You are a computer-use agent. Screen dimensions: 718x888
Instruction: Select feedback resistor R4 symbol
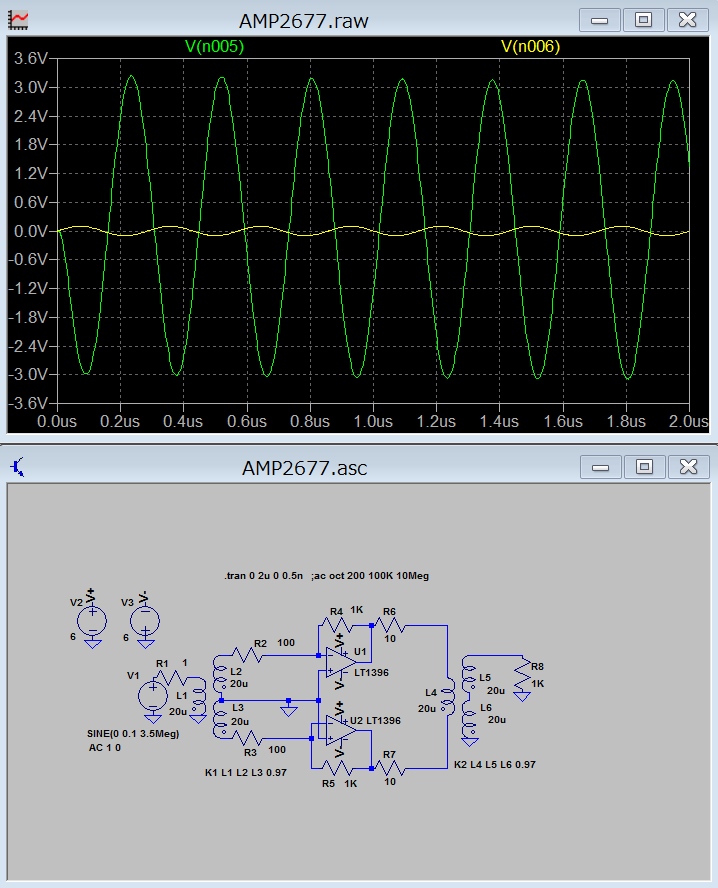(x=336, y=626)
